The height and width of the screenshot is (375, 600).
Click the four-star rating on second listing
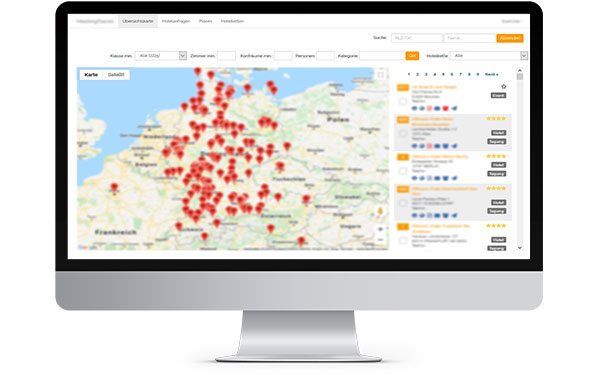[496, 119]
